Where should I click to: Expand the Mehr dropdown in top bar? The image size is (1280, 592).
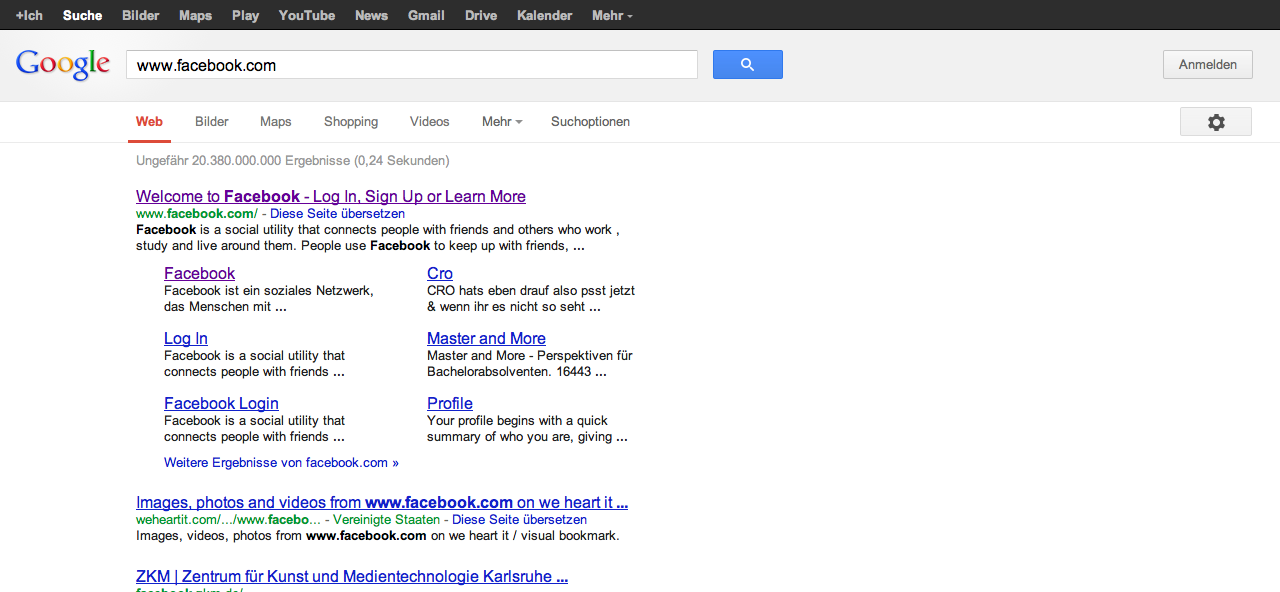pyautogui.click(x=611, y=15)
